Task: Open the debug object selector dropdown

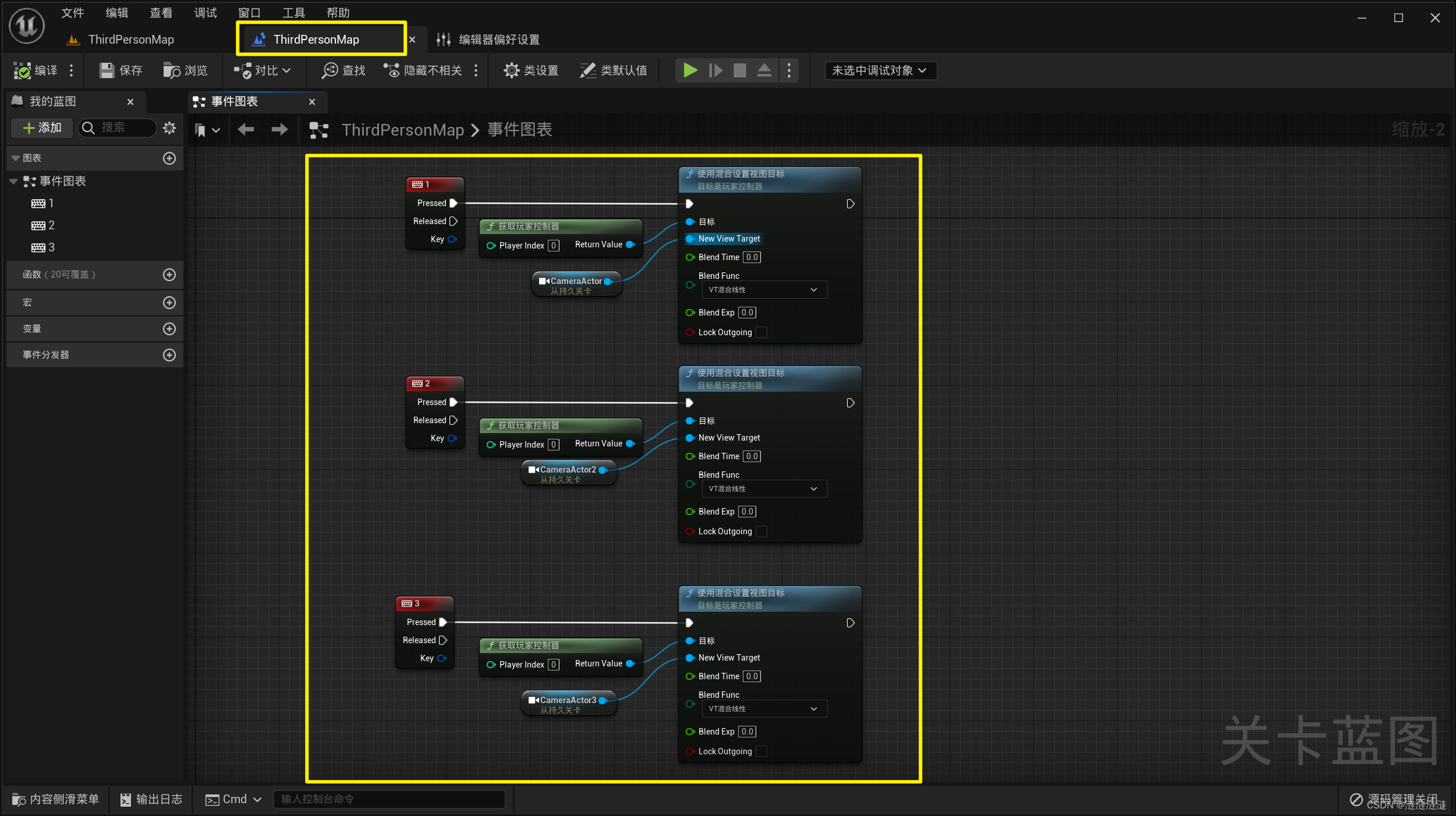Action: pyautogui.click(x=880, y=70)
